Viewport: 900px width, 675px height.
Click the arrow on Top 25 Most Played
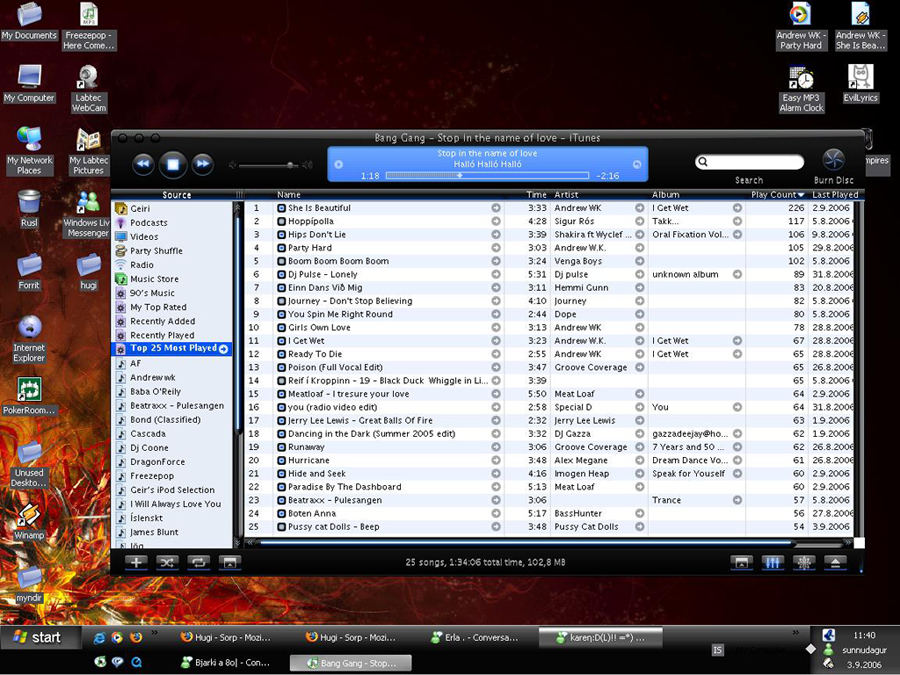(223, 349)
